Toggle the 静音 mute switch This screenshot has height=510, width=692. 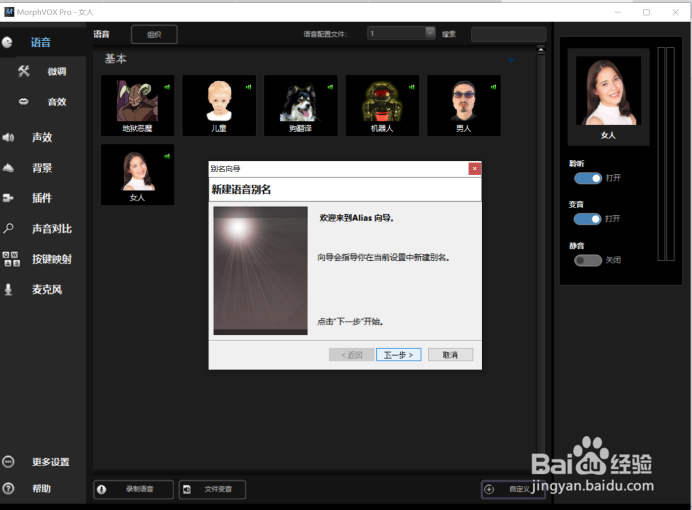click(x=588, y=260)
